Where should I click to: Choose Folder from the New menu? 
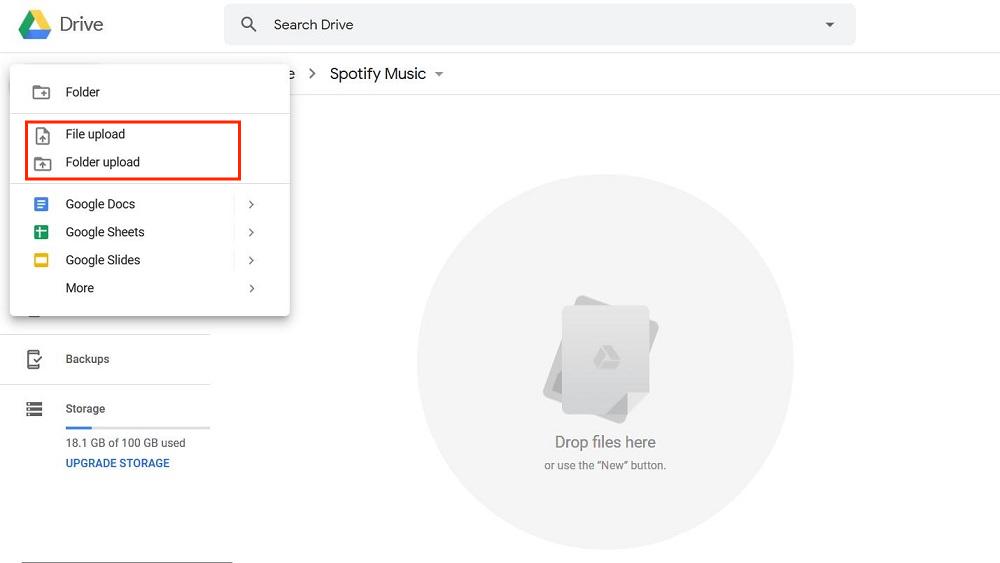click(x=150, y=92)
